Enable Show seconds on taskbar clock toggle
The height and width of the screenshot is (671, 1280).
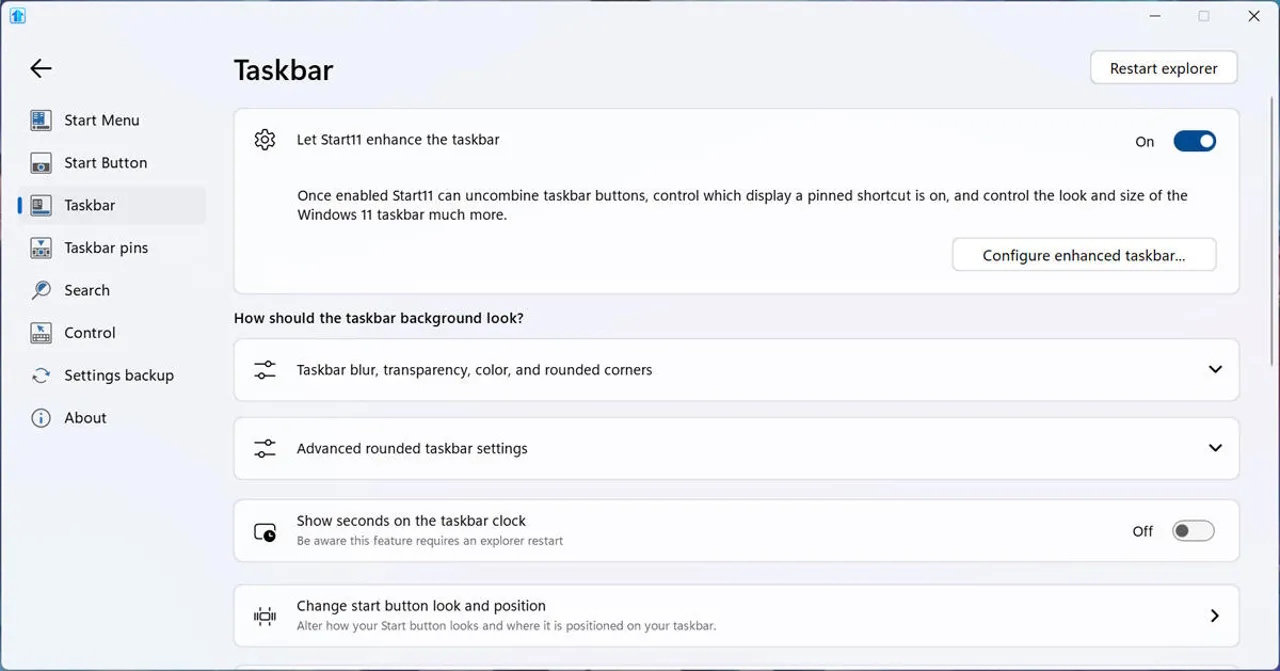click(x=1193, y=531)
